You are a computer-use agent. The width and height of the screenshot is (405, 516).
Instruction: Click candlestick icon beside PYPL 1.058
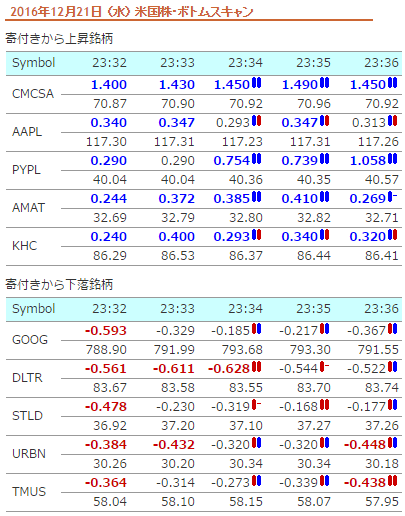pyautogui.click(x=392, y=159)
